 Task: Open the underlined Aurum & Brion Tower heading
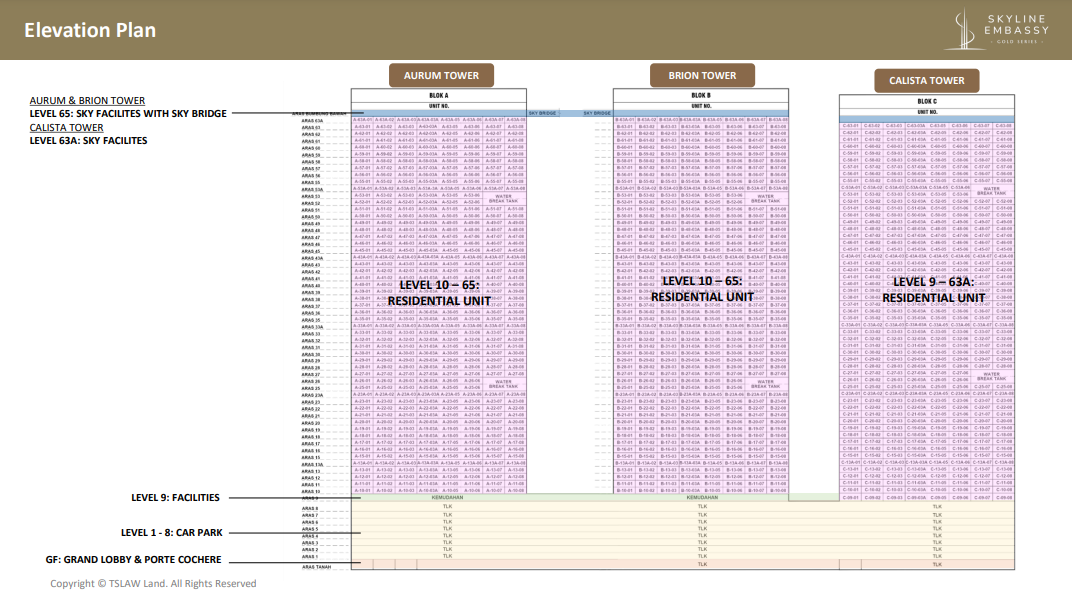(87, 101)
